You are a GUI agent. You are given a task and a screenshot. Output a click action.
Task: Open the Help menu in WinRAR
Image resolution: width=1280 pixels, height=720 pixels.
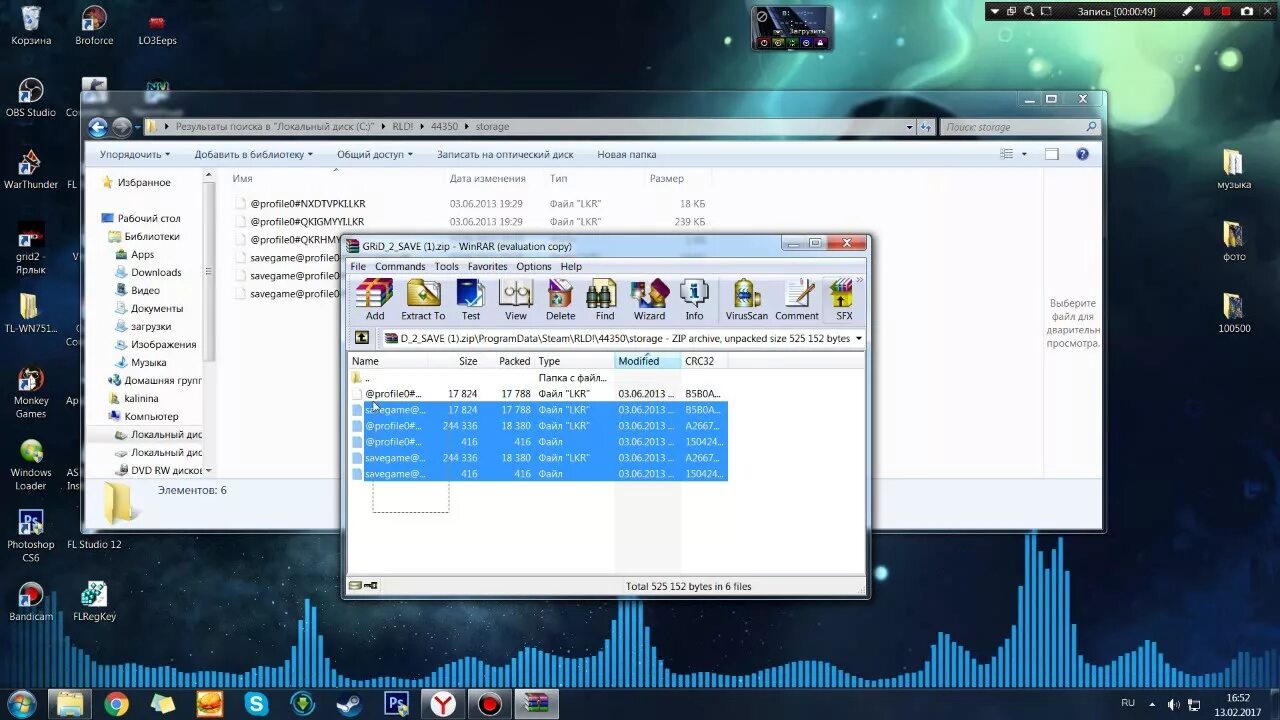click(571, 266)
